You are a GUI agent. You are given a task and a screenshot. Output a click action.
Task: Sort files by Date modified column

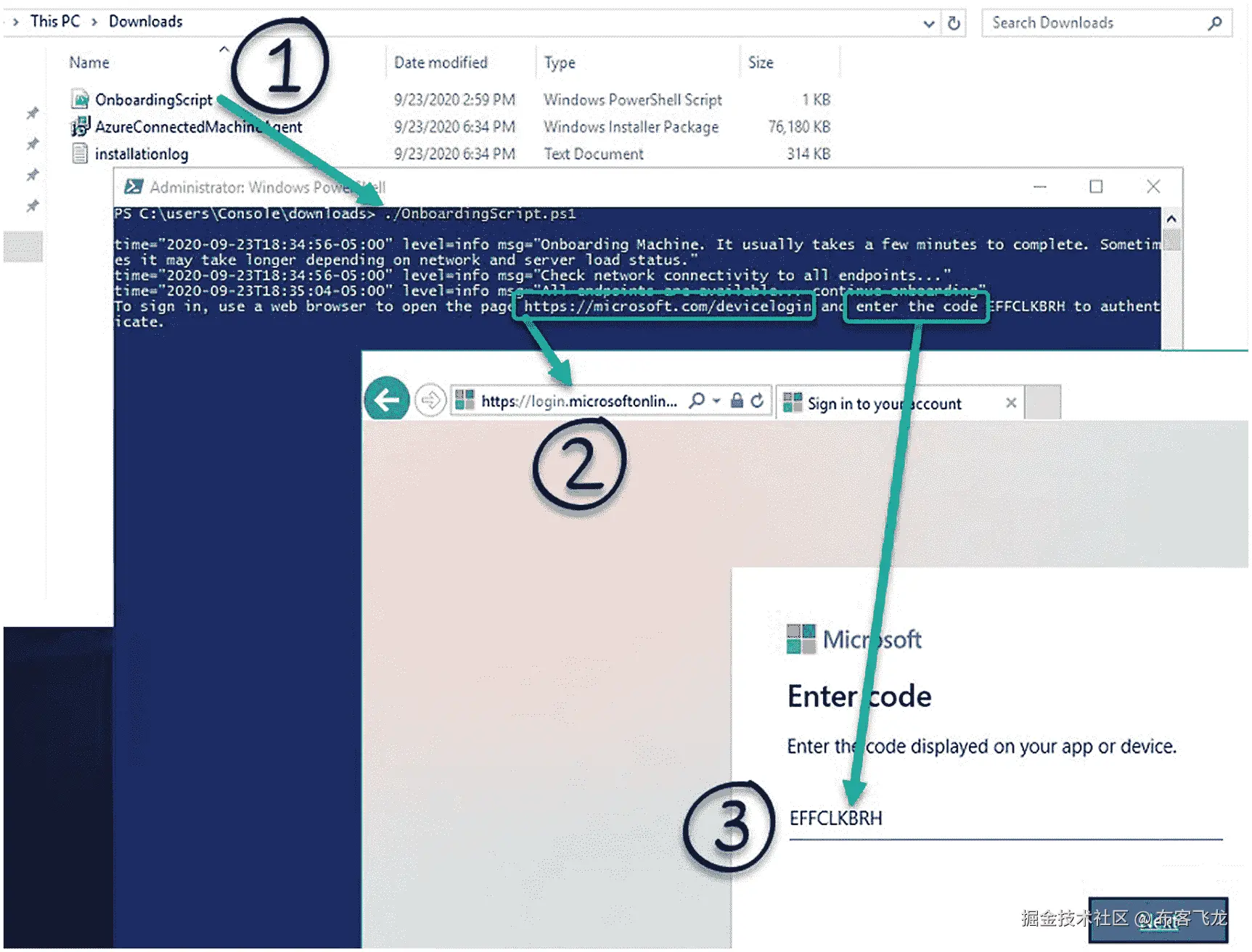[441, 62]
